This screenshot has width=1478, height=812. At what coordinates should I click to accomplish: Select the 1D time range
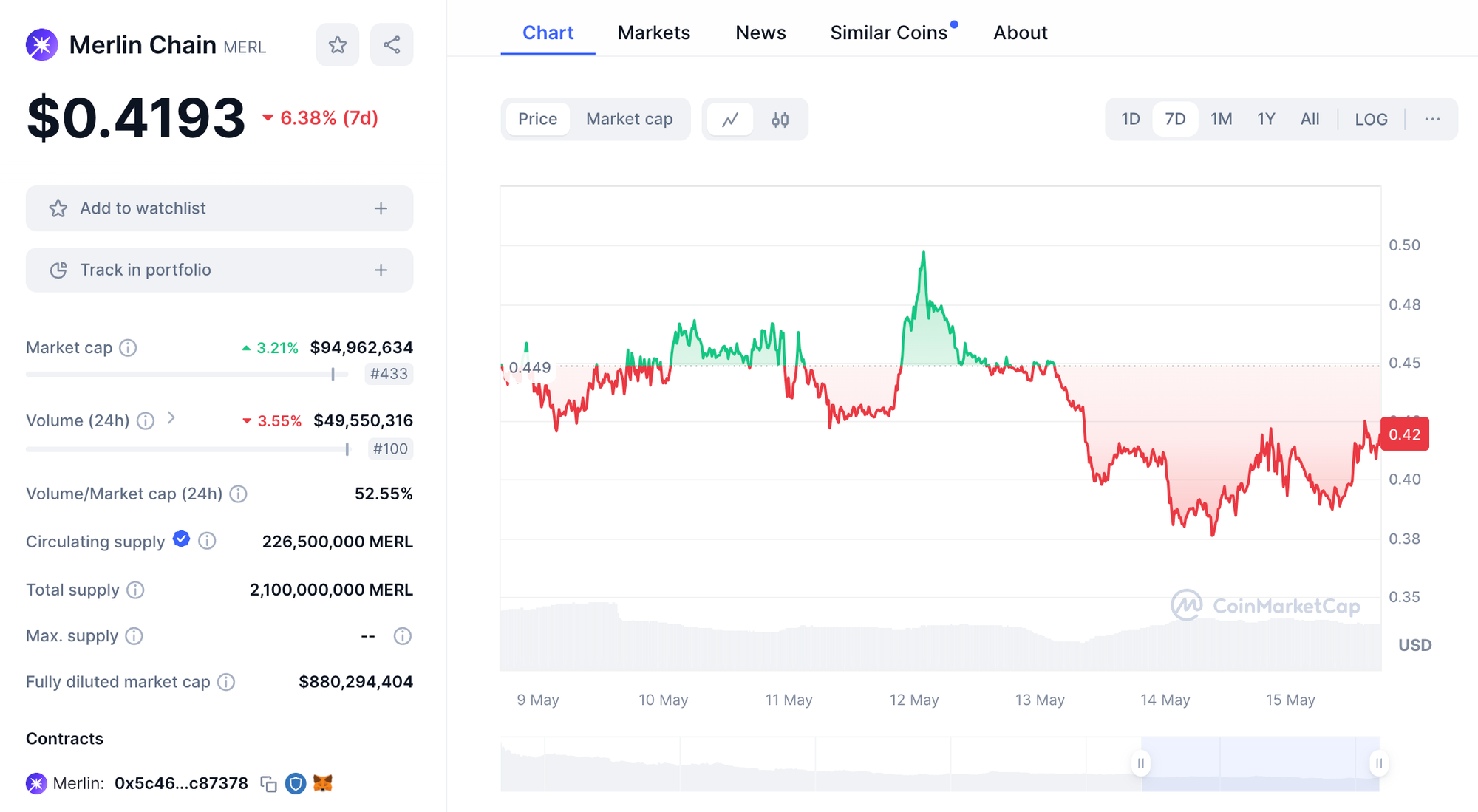point(1130,119)
